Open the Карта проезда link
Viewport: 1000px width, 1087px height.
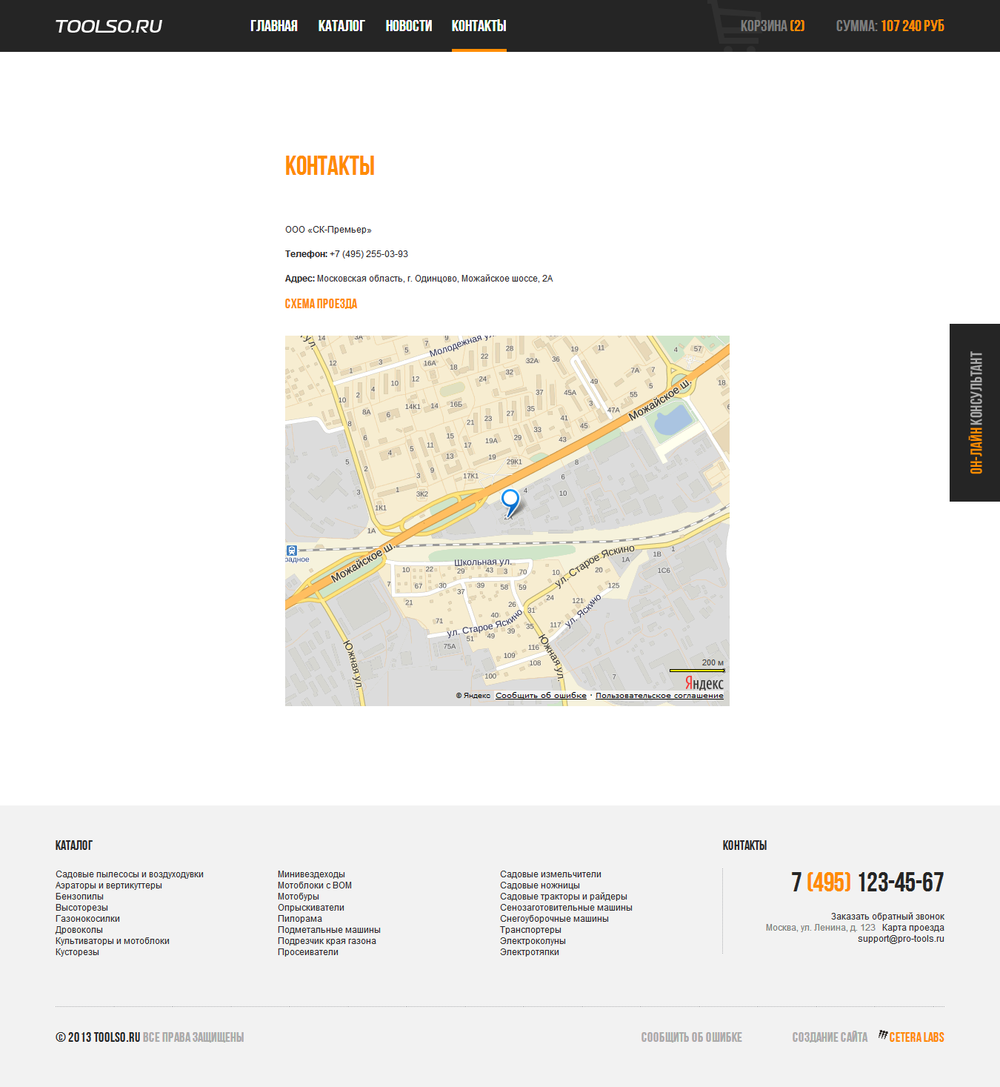[912, 927]
